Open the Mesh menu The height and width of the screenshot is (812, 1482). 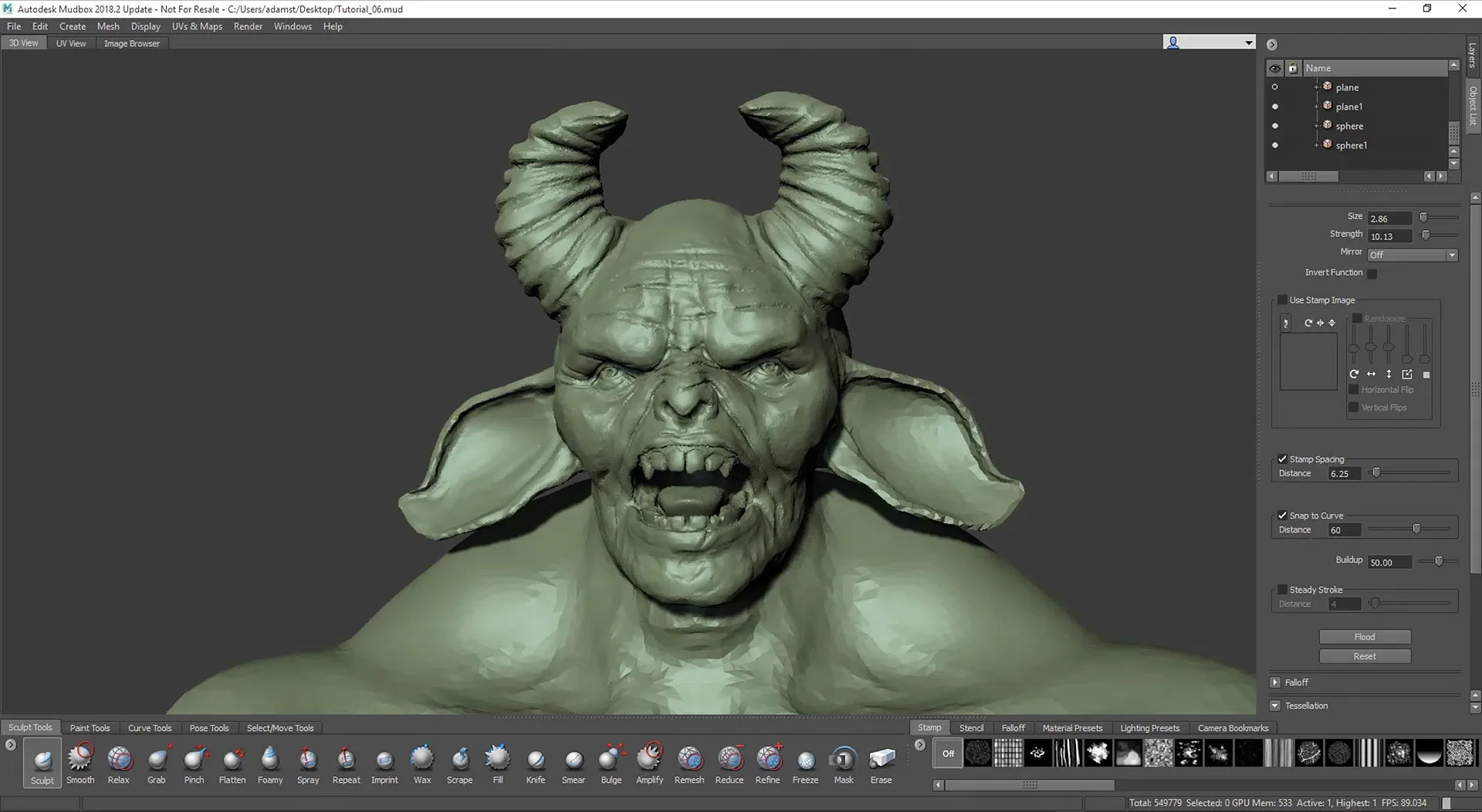click(108, 25)
